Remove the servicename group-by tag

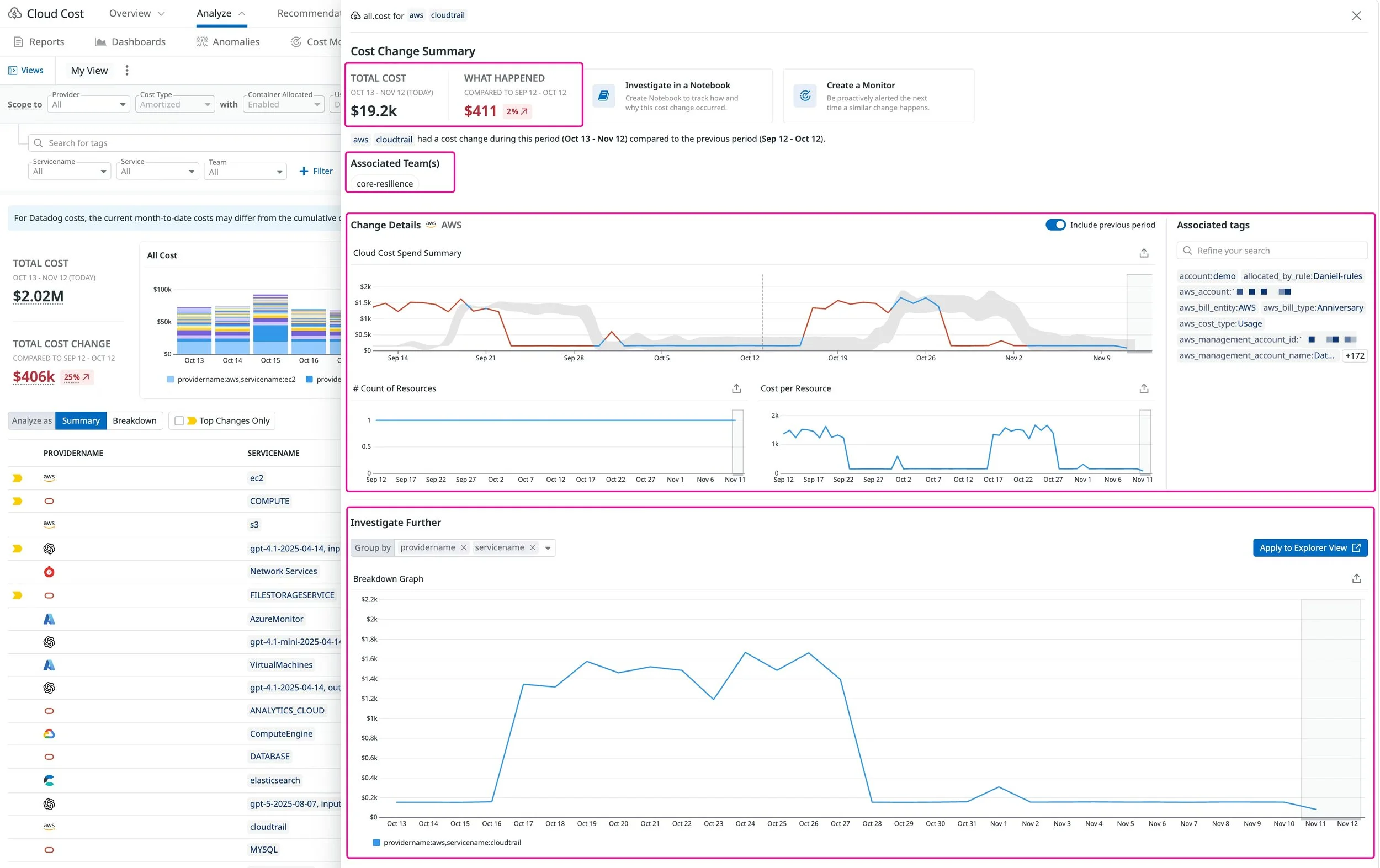tap(532, 548)
